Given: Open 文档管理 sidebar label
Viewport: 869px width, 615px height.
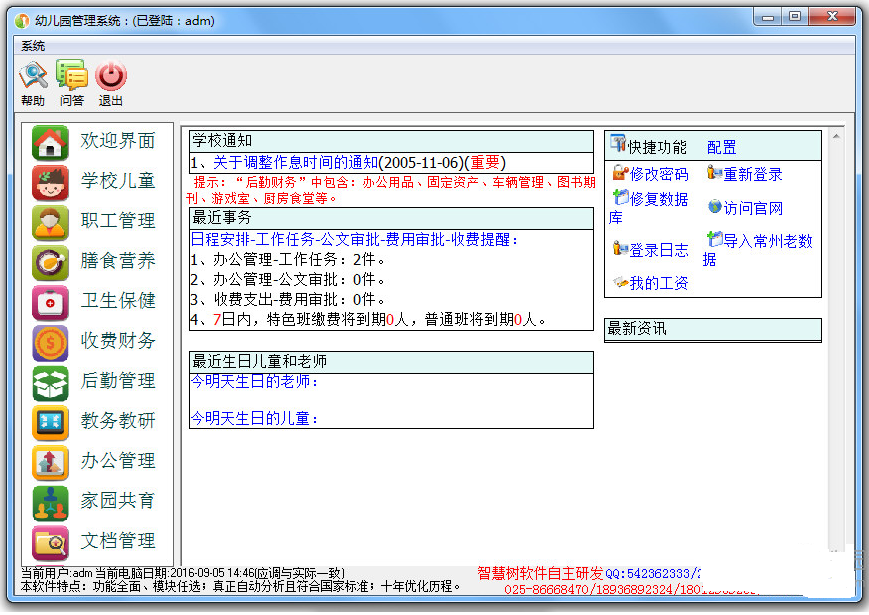Looking at the screenshot, I should coord(117,540).
